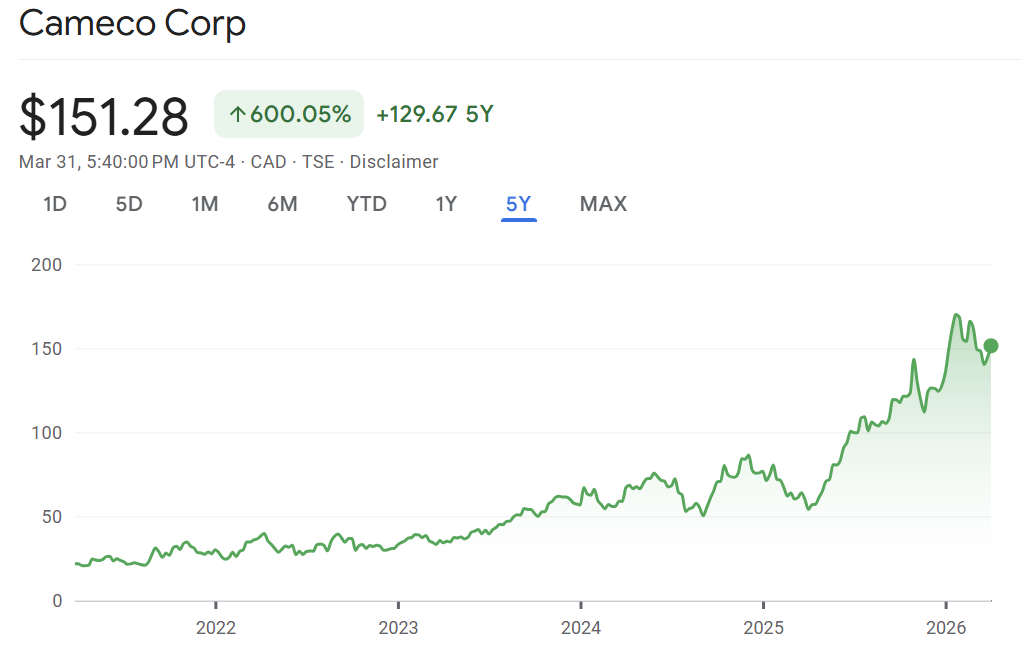1021x645 pixels.
Task: Open the Disclaimer link
Action: (393, 162)
